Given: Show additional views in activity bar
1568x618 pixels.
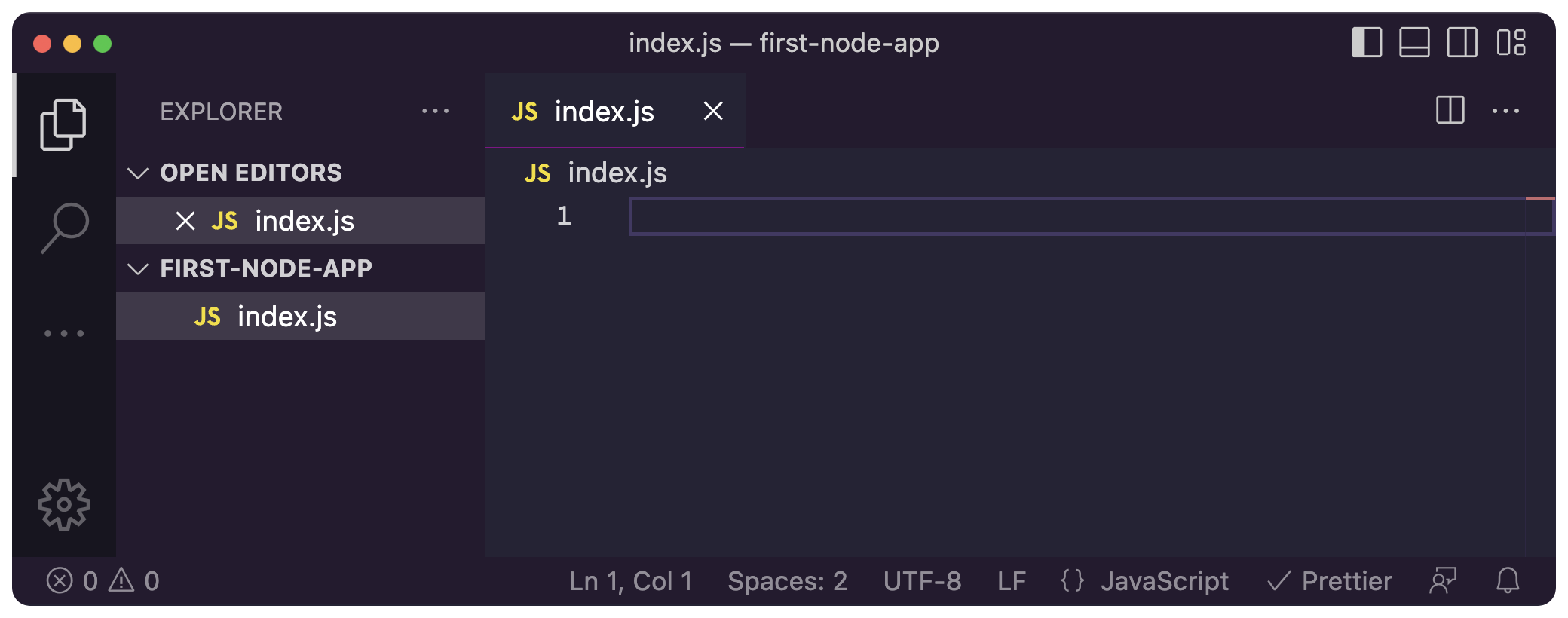Looking at the screenshot, I should (64, 333).
